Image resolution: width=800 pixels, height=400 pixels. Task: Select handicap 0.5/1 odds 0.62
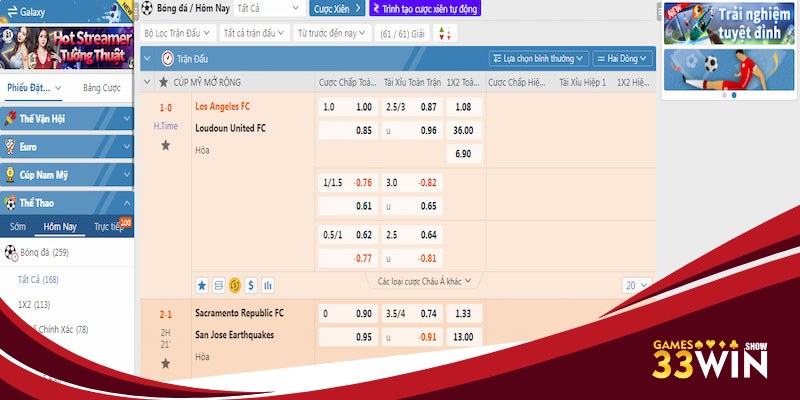pos(348,235)
